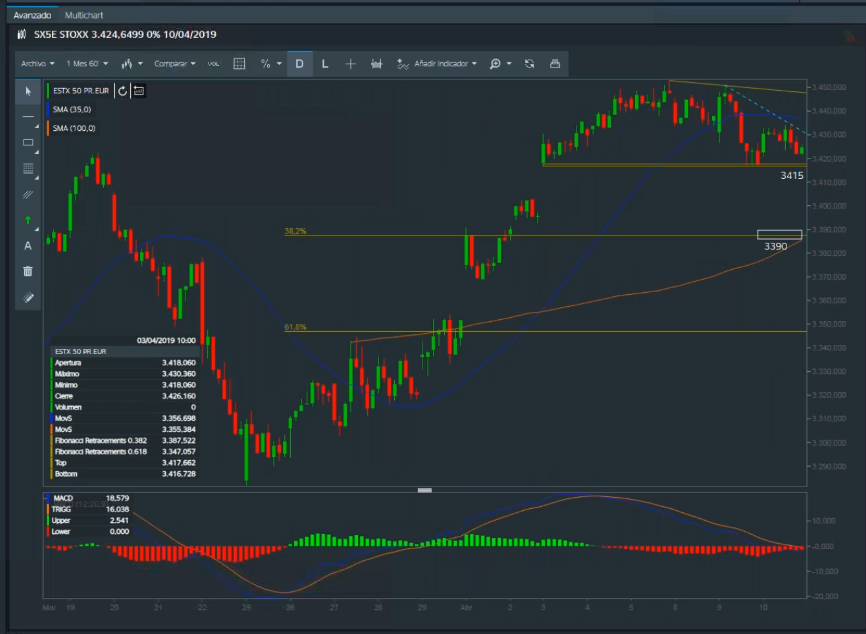Open the Archivo dropdown menu
The width and height of the screenshot is (866, 634).
point(37,64)
